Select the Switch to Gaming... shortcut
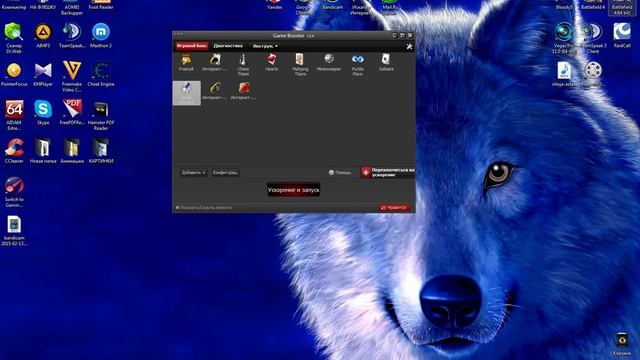640x360 pixels. tap(14, 193)
